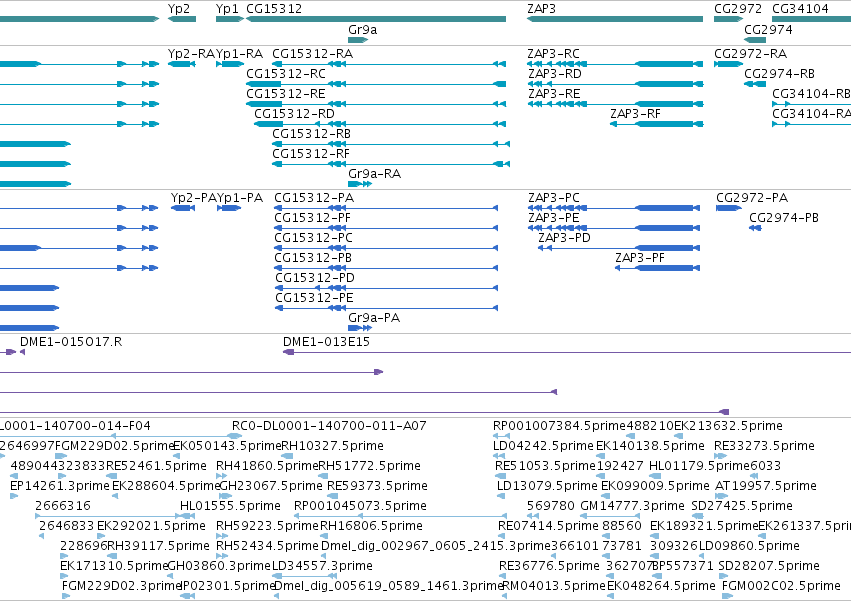Click the Gr9a-PA protein label
The image size is (851, 601).
coord(374,318)
